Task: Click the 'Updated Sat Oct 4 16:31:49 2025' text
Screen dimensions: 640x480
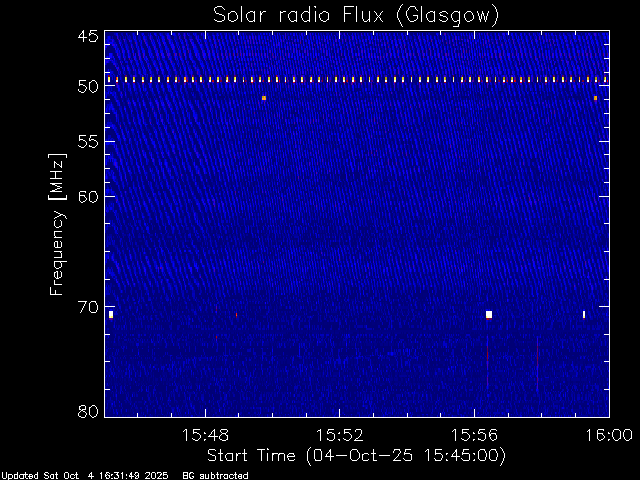Action: tap(84, 476)
